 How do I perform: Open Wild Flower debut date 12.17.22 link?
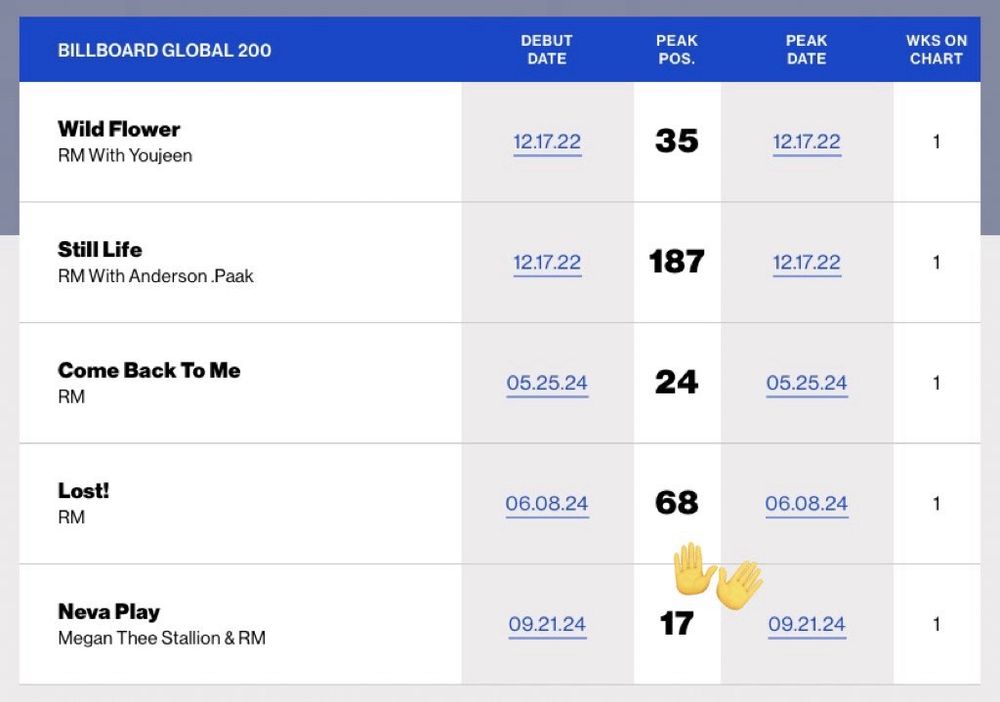547,142
